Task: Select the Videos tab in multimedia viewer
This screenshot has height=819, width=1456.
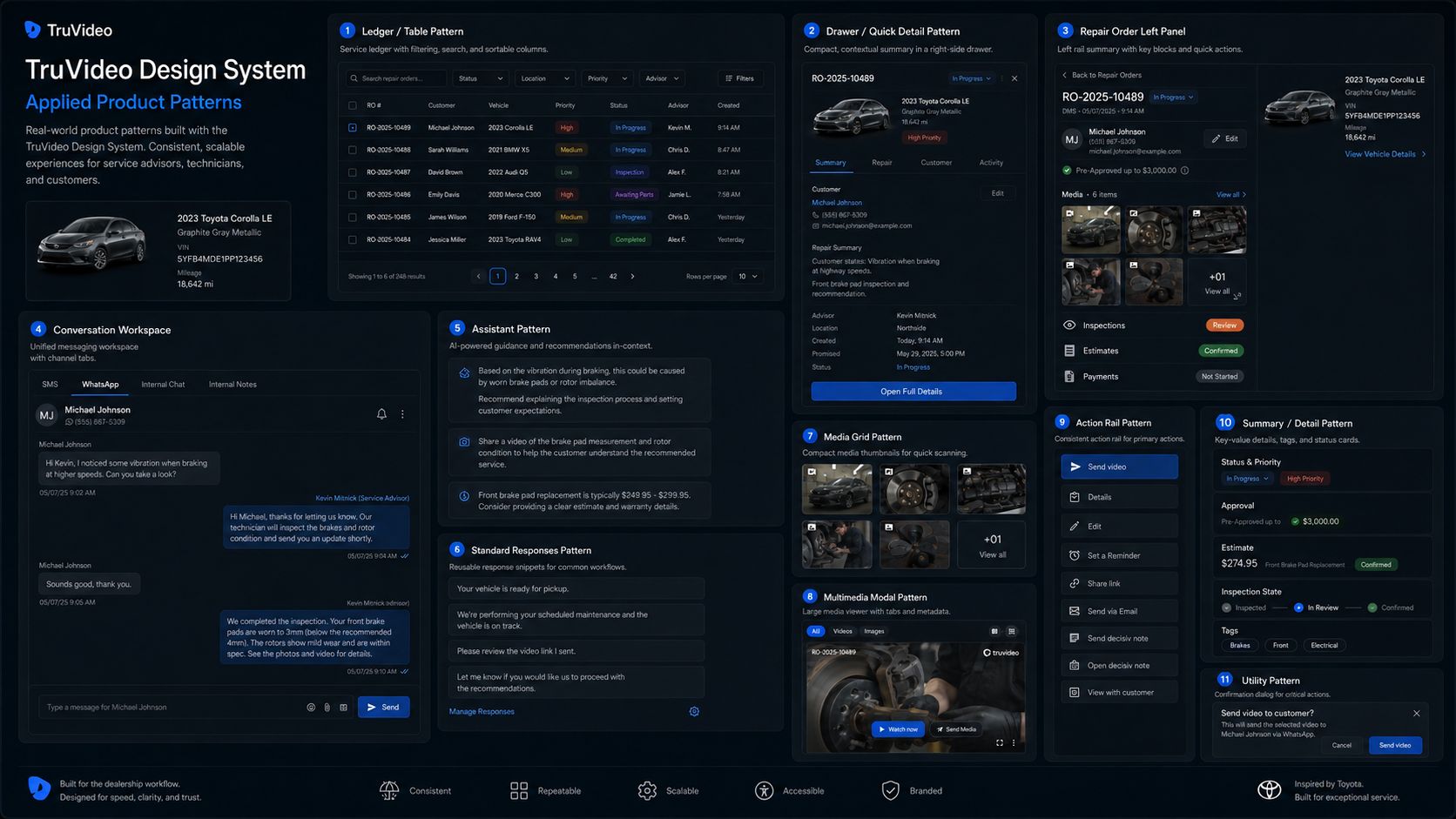Action: [x=842, y=632]
